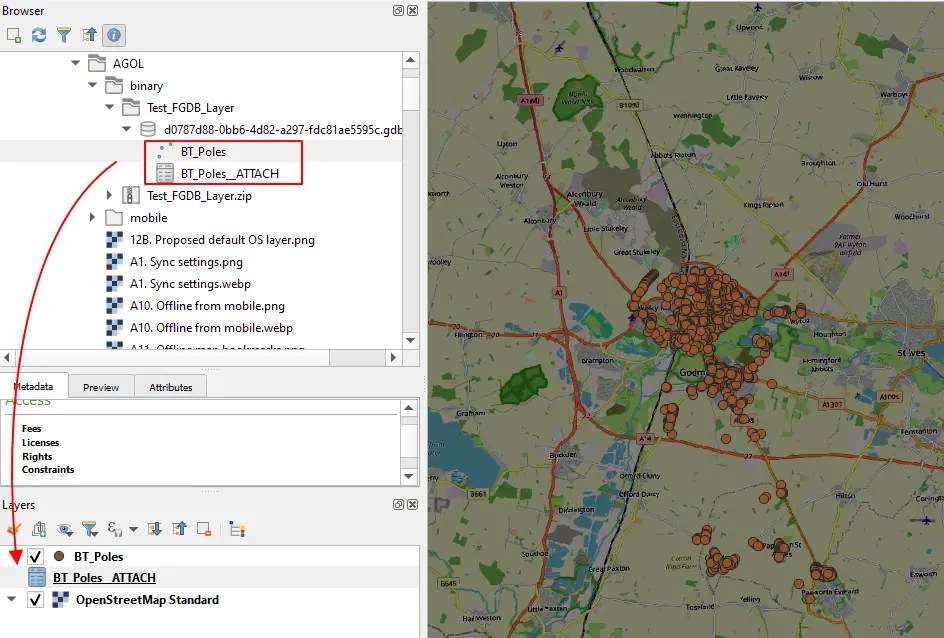Click the Add Group icon in Layers panel

pos(40,528)
